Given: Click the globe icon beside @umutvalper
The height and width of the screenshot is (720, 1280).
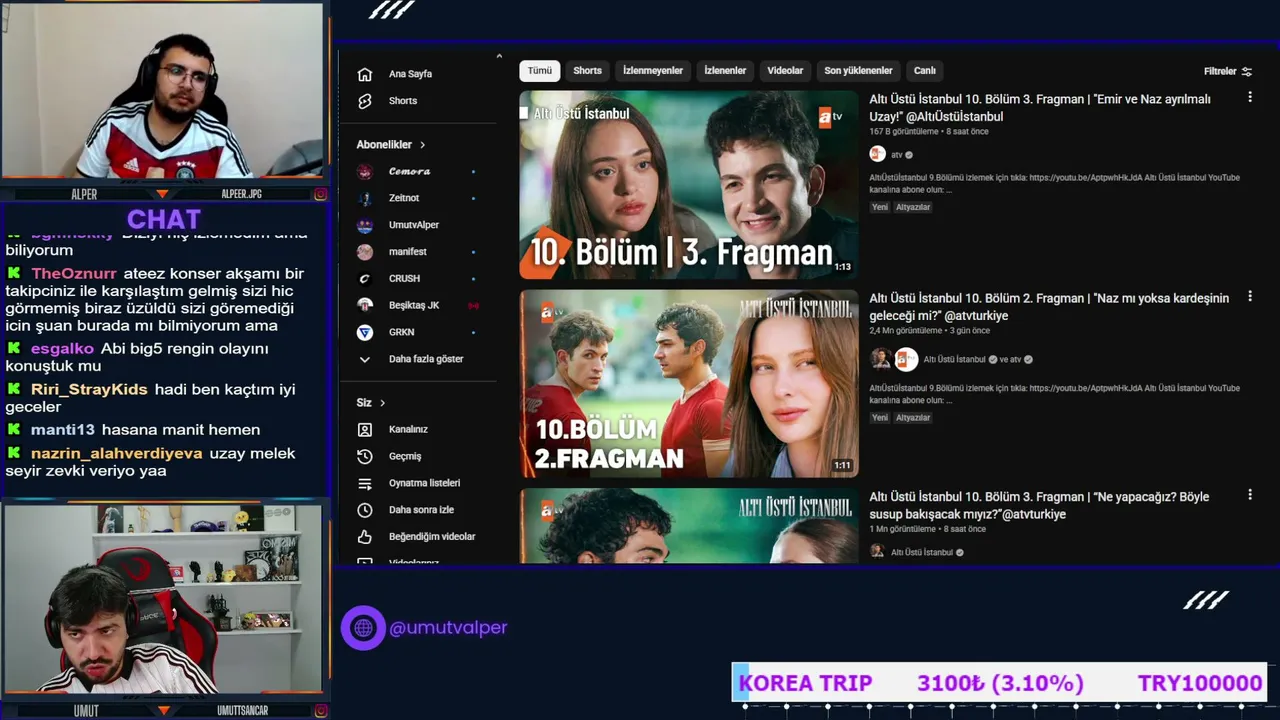Looking at the screenshot, I should pos(363,628).
